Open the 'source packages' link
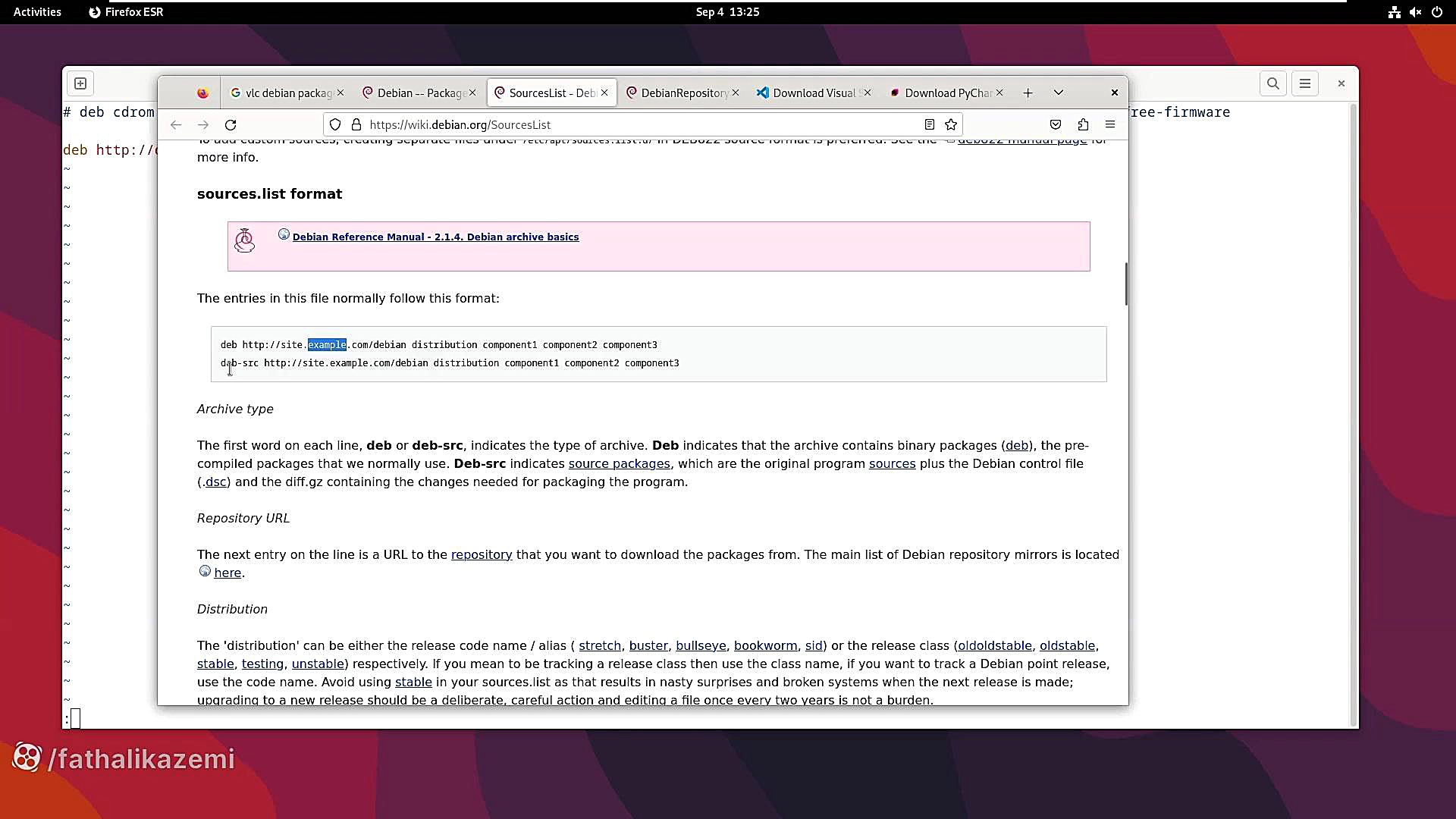The width and height of the screenshot is (1456, 819). tap(619, 464)
